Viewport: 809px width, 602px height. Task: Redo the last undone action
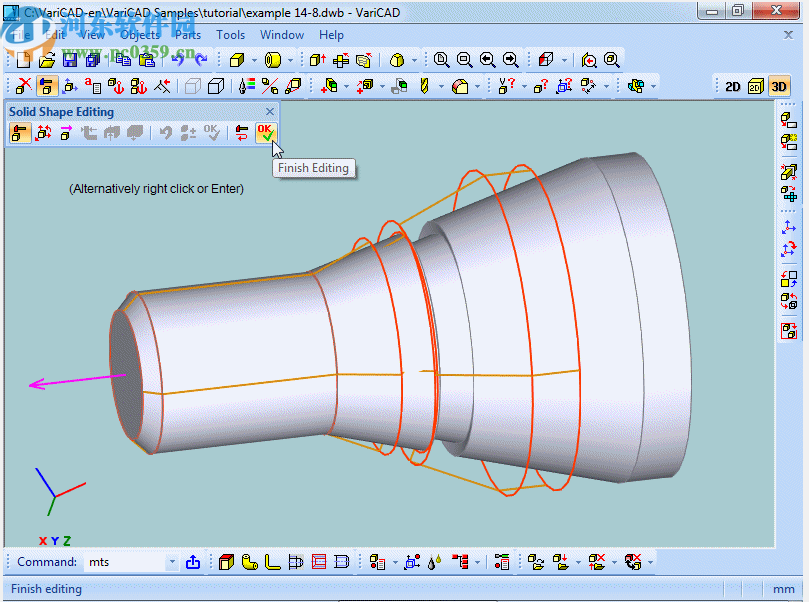click(x=201, y=60)
